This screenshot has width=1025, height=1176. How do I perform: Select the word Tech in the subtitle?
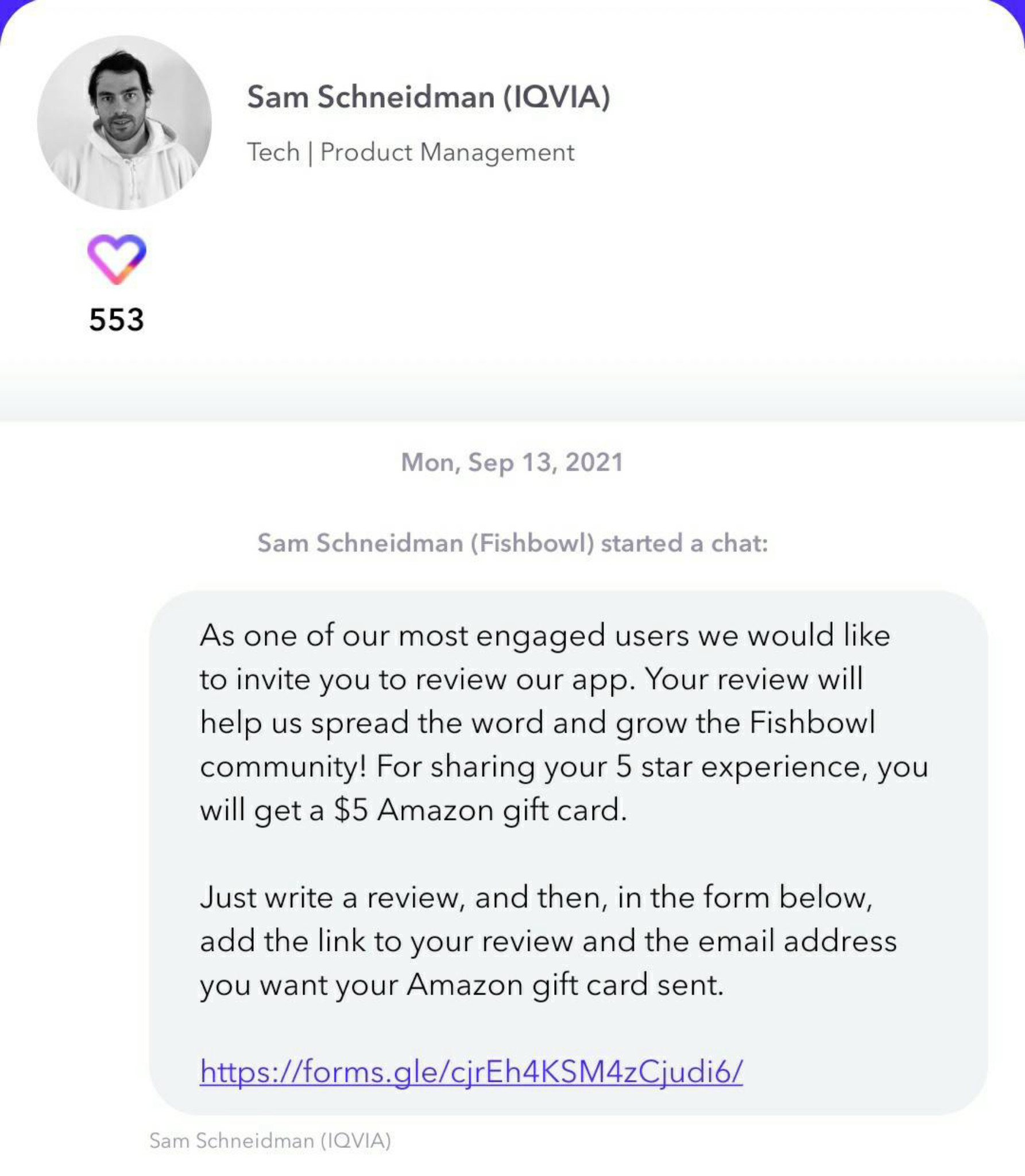273,152
